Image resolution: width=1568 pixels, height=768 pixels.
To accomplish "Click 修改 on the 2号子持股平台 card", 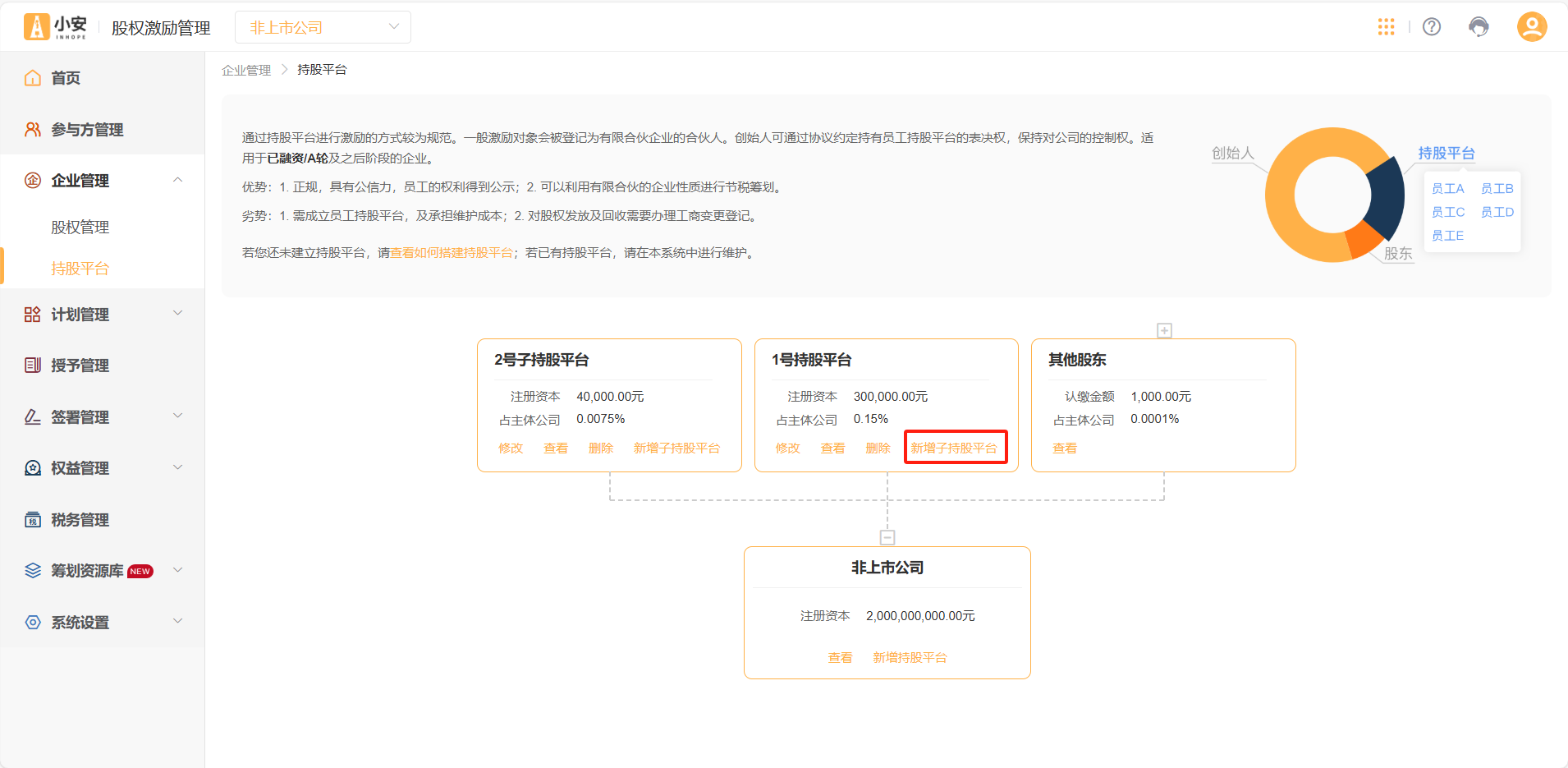I will 511,448.
